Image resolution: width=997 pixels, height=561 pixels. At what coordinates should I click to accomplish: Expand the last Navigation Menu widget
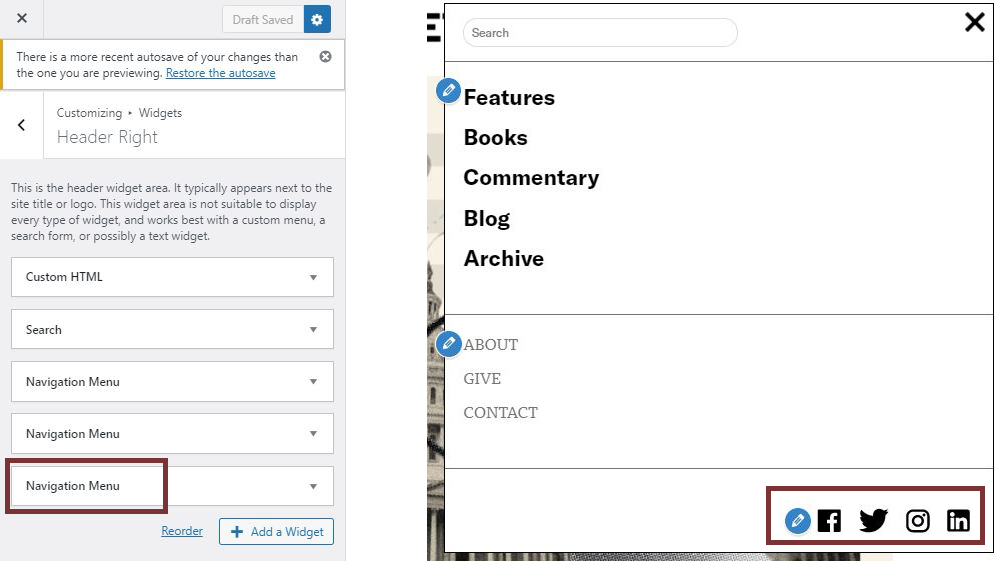pyautogui.click(x=172, y=486)
